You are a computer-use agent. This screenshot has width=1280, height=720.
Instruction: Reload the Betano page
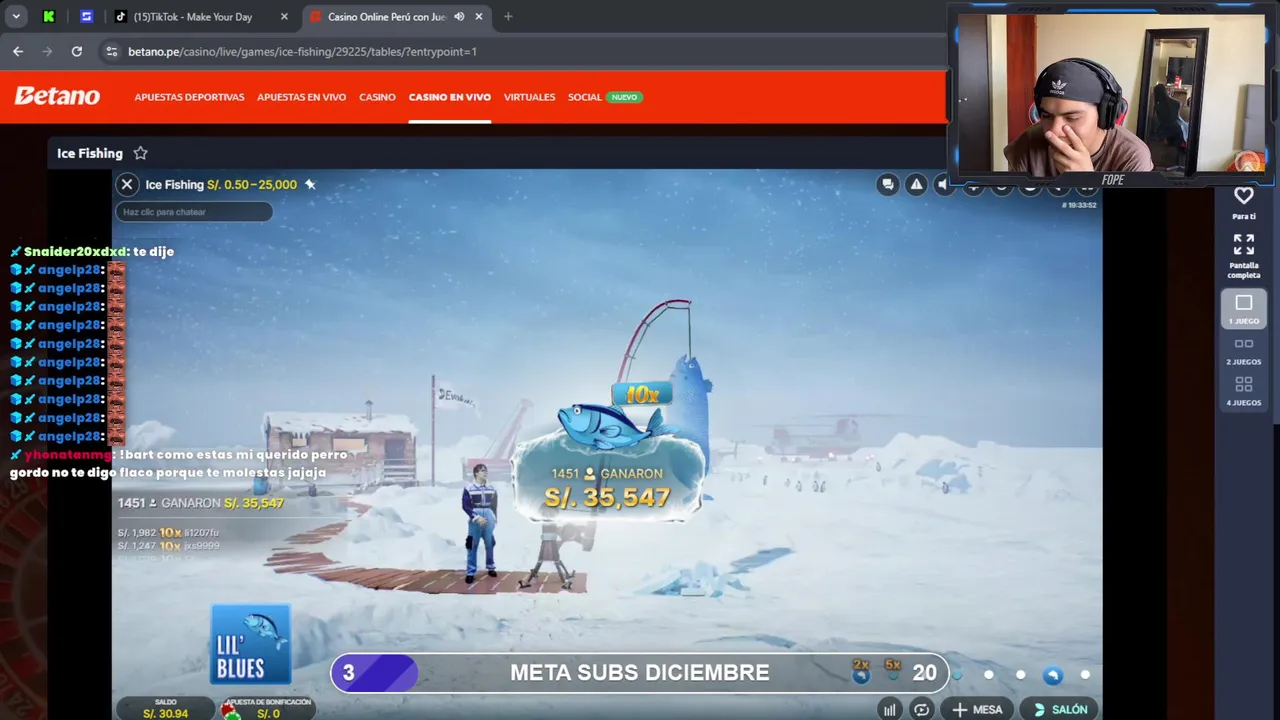coord(77,51)
